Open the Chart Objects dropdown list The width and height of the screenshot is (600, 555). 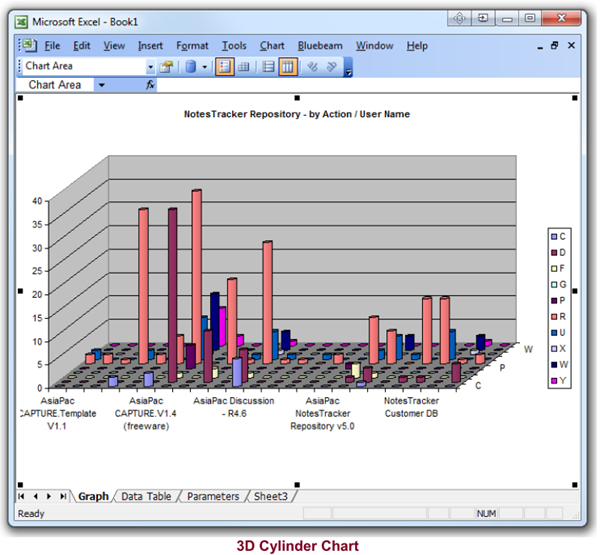[151, 66]
